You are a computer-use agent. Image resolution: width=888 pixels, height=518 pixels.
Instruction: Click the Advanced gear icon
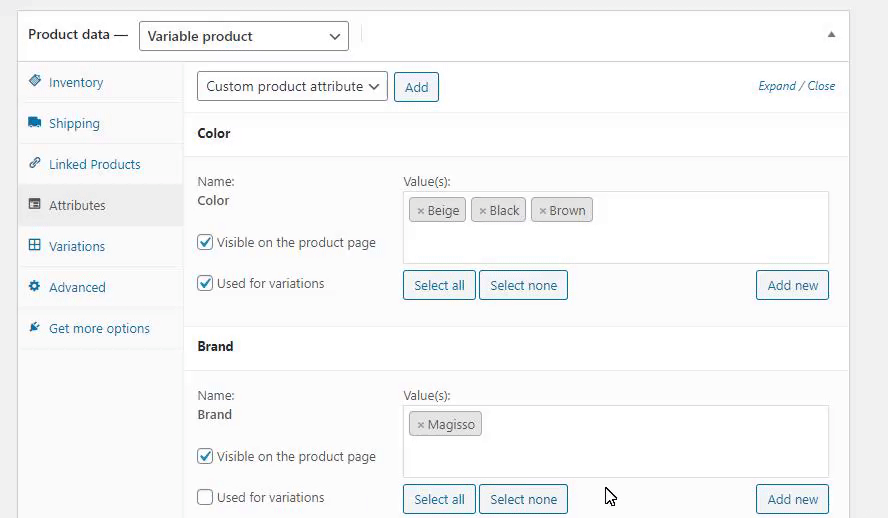35,287
